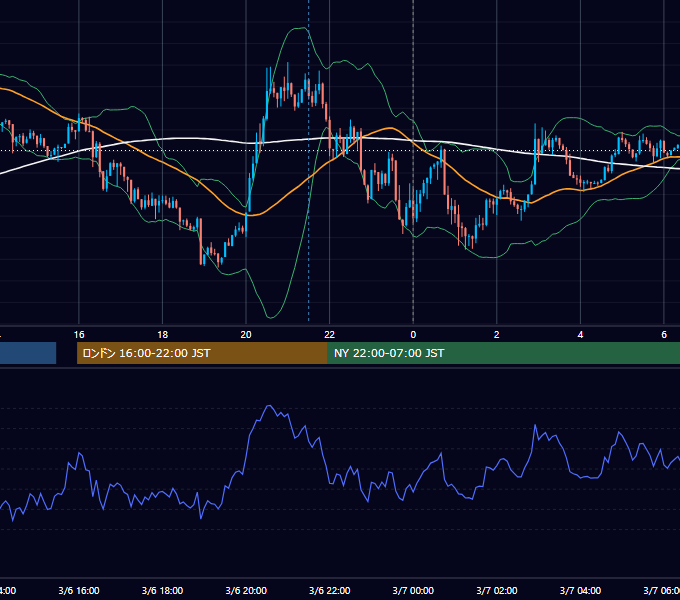The width and height of the screenshot is (680, 600).
Task: Click the upper axis label 0
Action: [413, 334]
